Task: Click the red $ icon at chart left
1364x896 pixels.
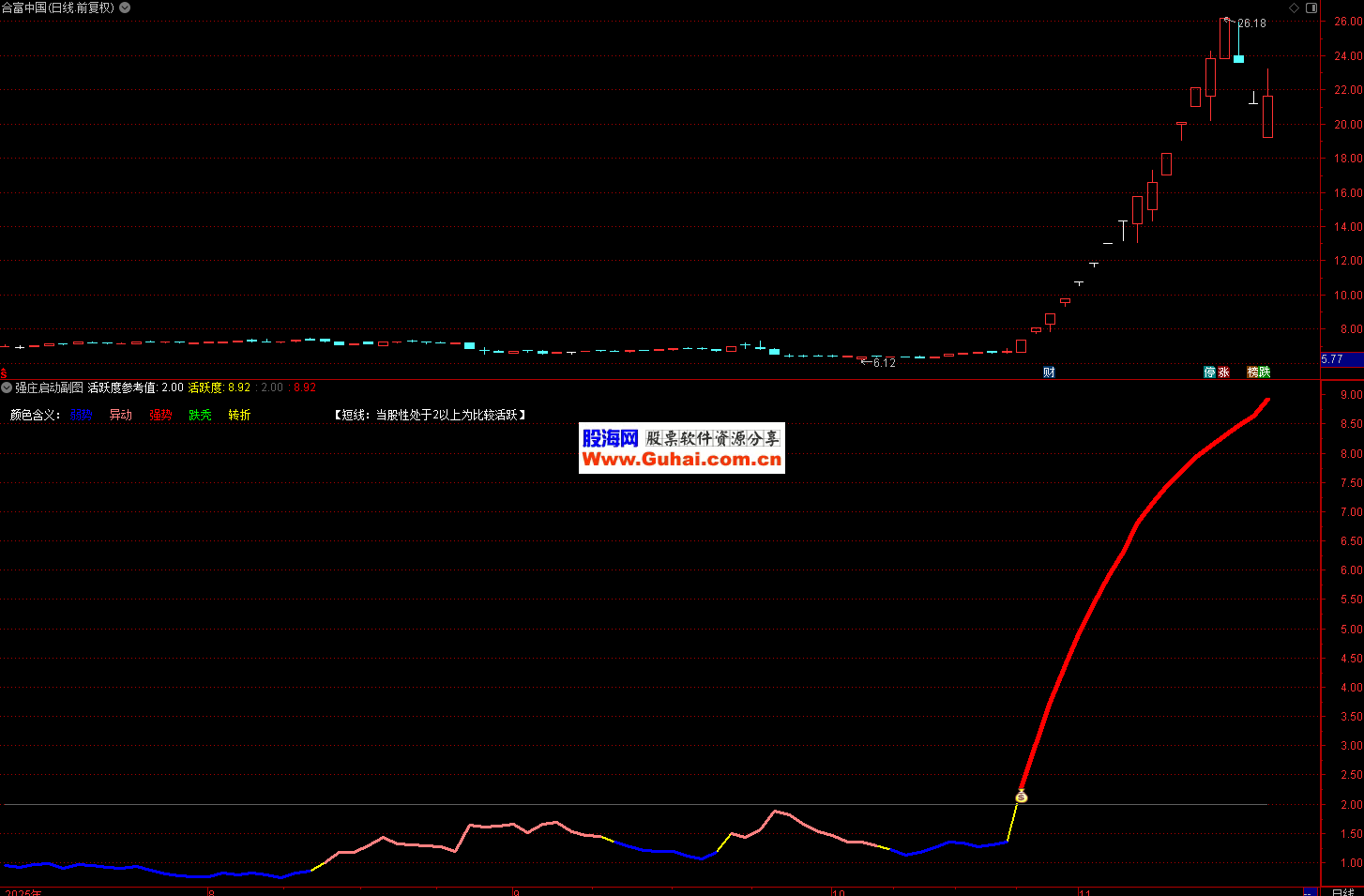Action: point(4,372)
